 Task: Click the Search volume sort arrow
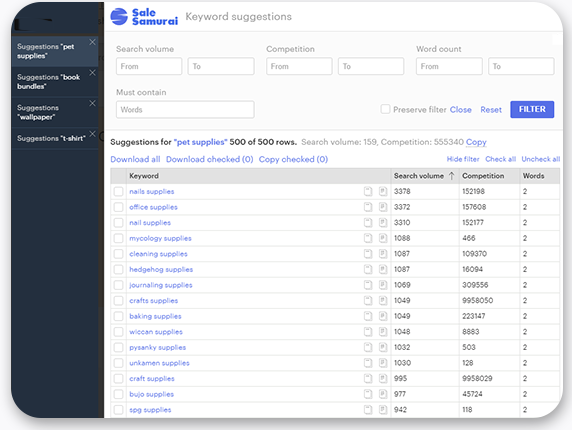click(x=452, y=176)
